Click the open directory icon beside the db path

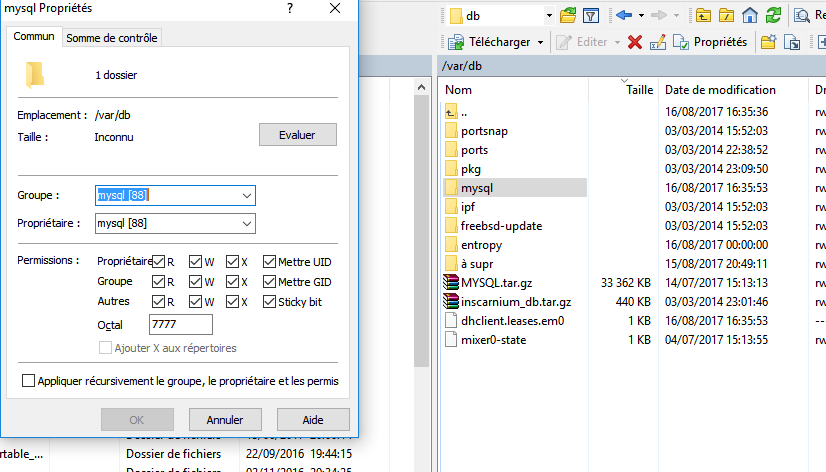pyautogui.click(x=568, y=15)
